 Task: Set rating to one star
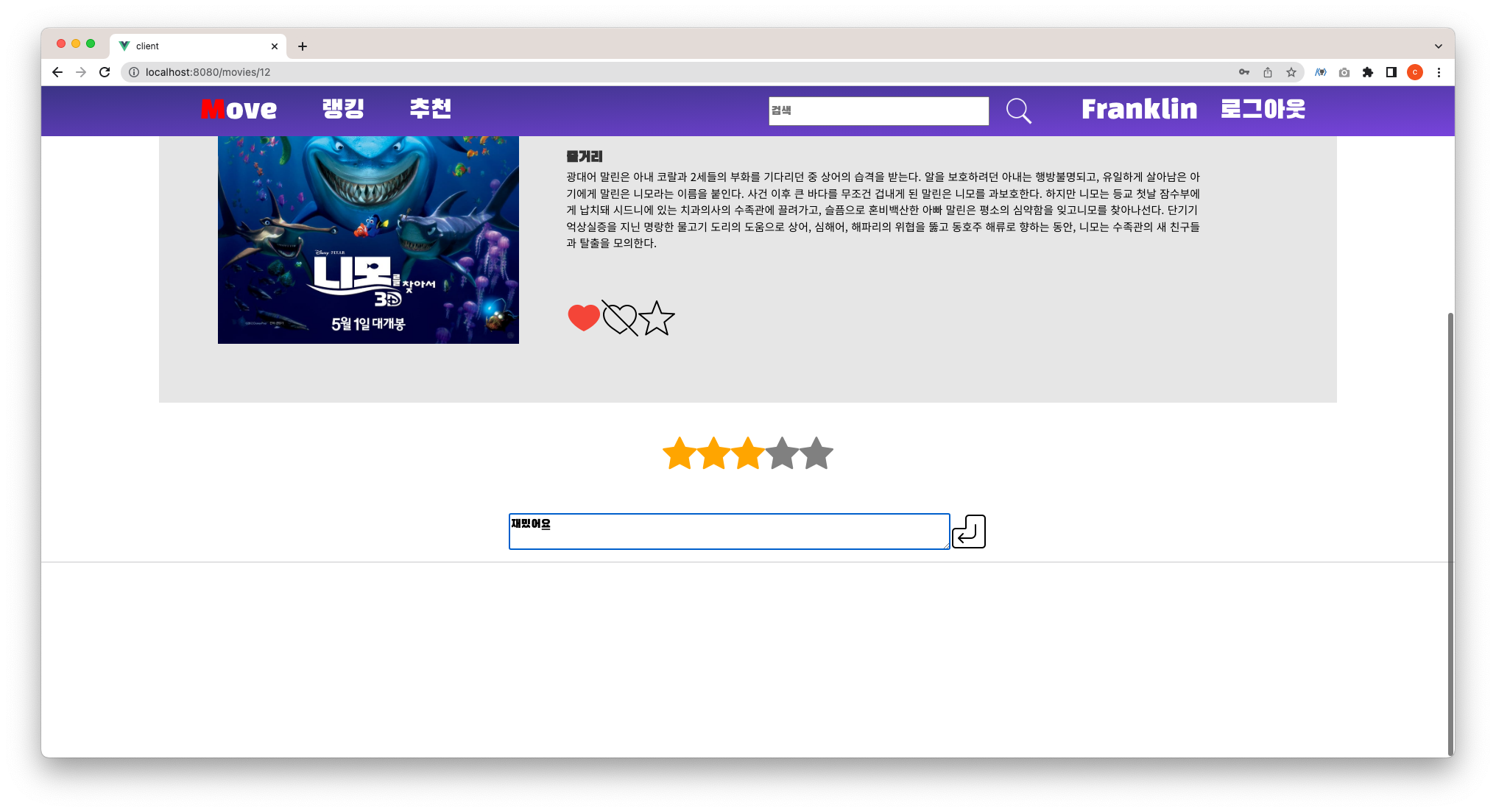click(679, 453)
